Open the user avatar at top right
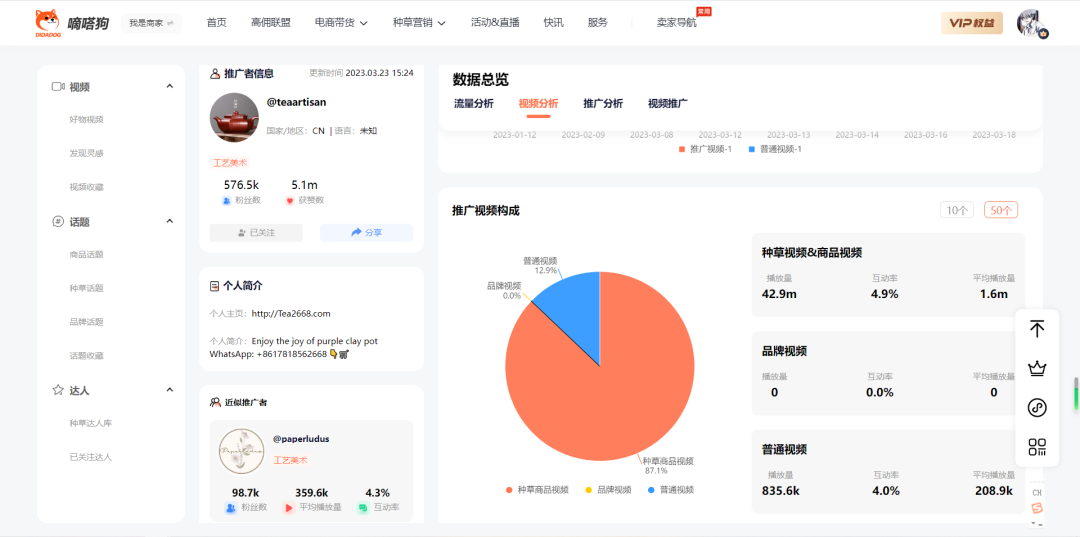The height and width of the screenshot is (537, 1080). pyautogui.click(x=1032, y=23)
